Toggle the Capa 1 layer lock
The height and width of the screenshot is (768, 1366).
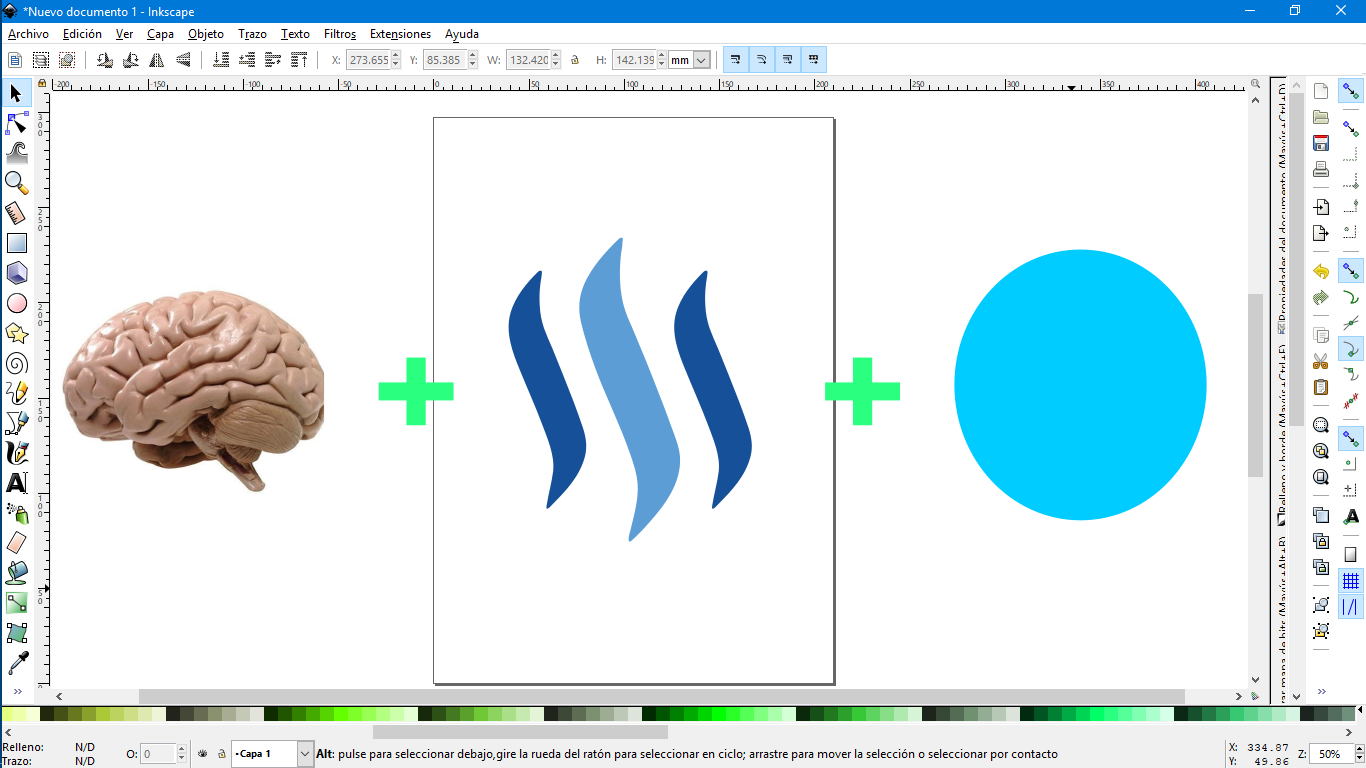click(221, 754)
